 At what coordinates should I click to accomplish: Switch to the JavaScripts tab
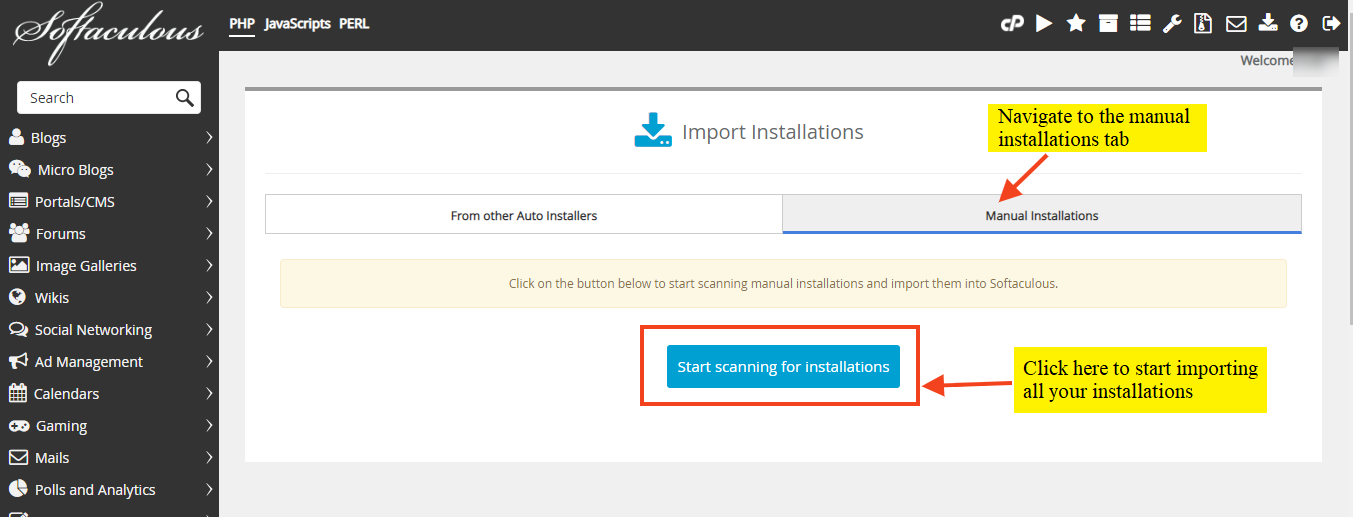tap(297, 23)
